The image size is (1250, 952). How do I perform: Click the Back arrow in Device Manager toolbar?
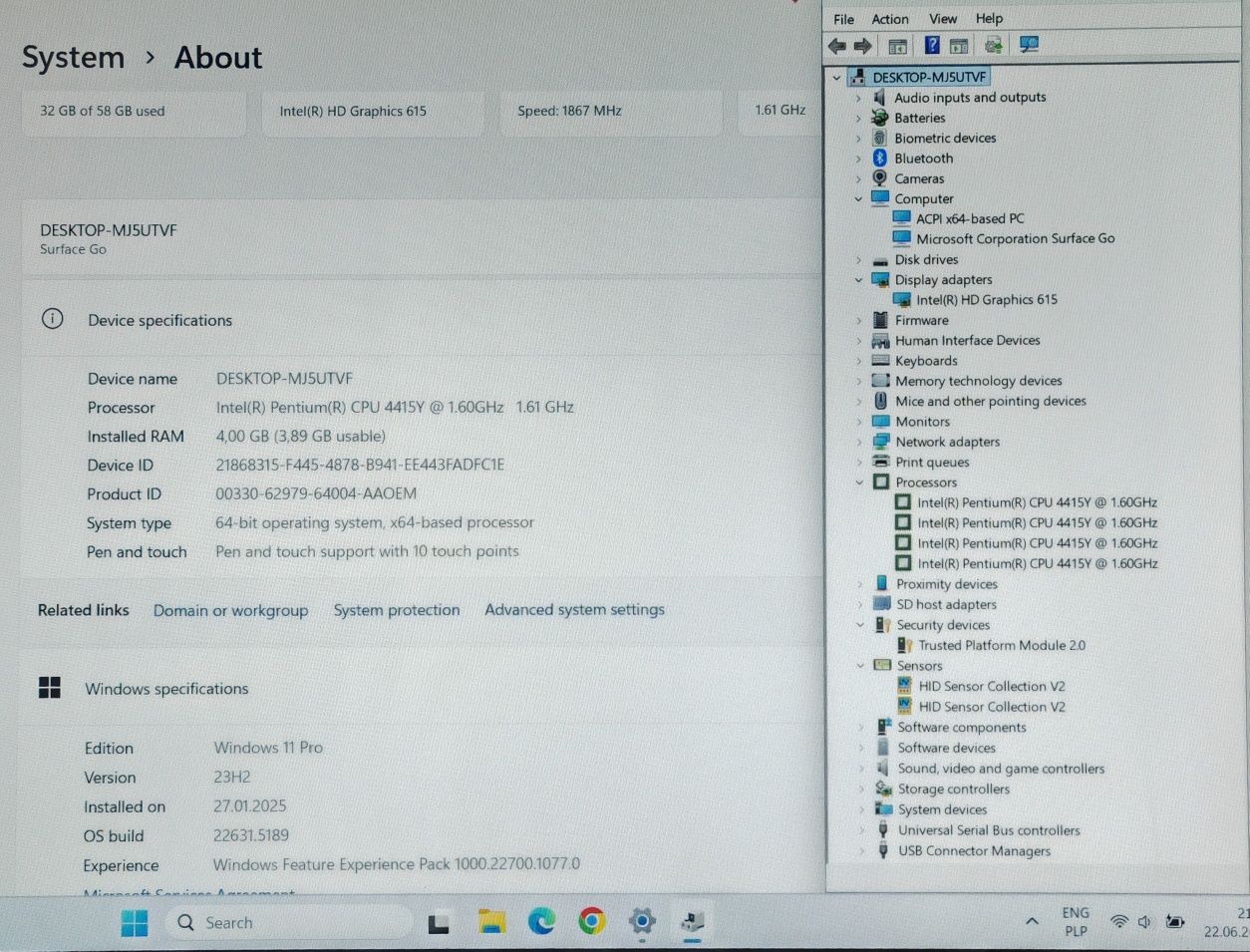point(837,46)
